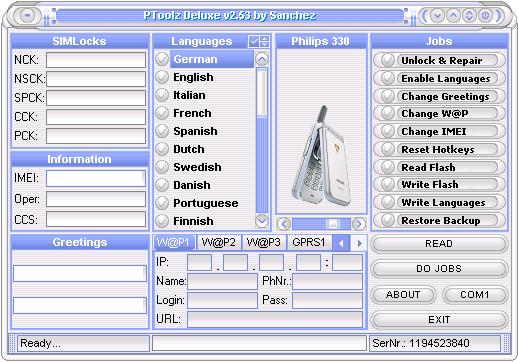Move tabs left with arrow
The height and width of the screenshot is (362, 518).
coord(341,243)
